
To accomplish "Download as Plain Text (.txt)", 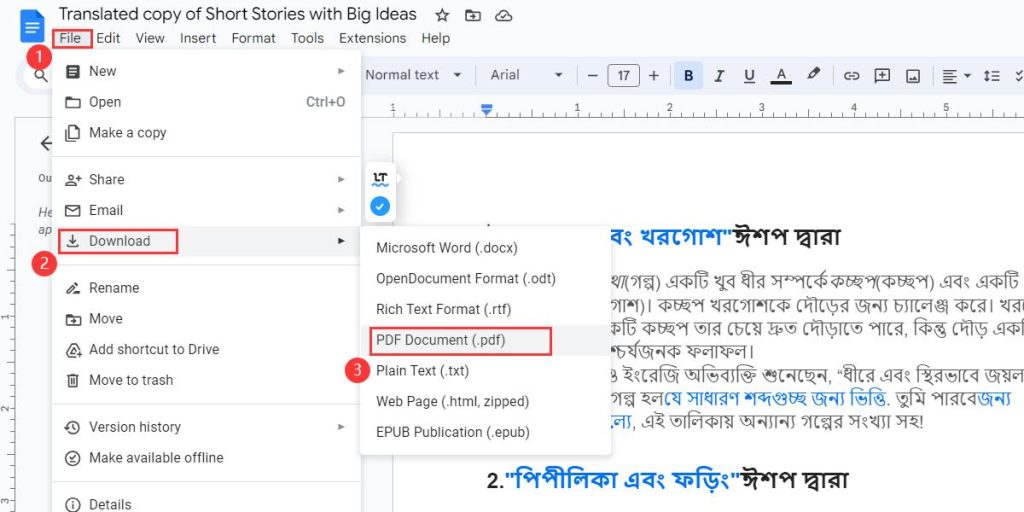I will [x=485, y=371].
